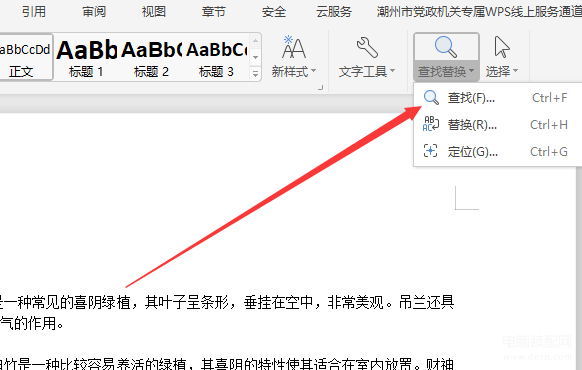Screen dimensions: 582x370
Task: Collapse the 查找替换 dropdown label
Action: (x=446, y=71)
